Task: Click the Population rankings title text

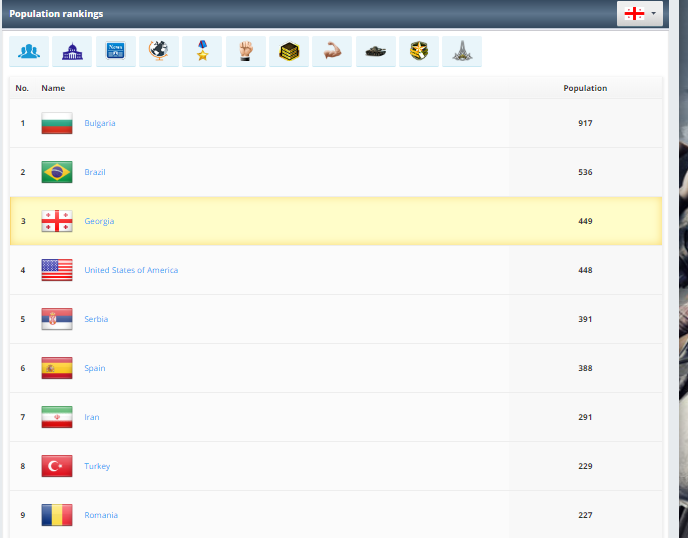Action: [56, 14]
